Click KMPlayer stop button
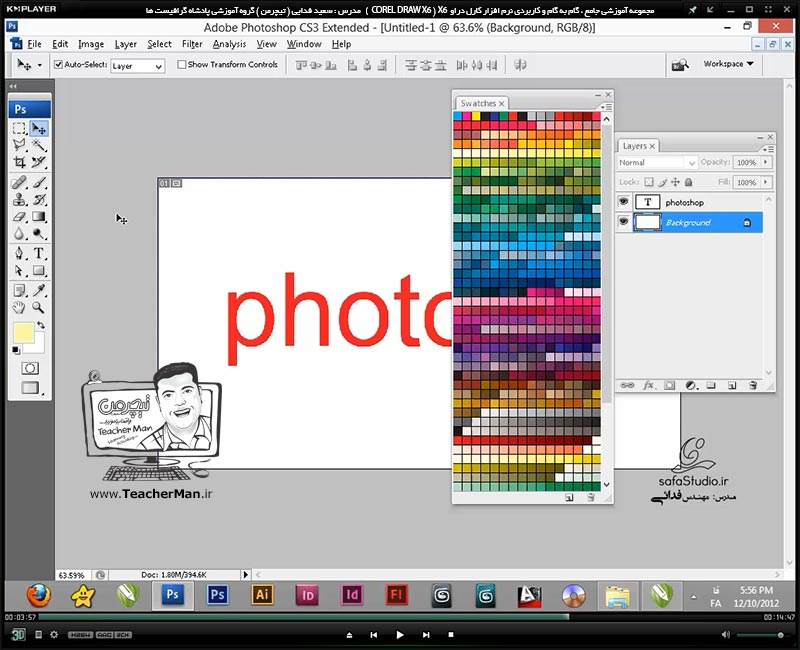The image size is (800, 650). pos(451,635)
